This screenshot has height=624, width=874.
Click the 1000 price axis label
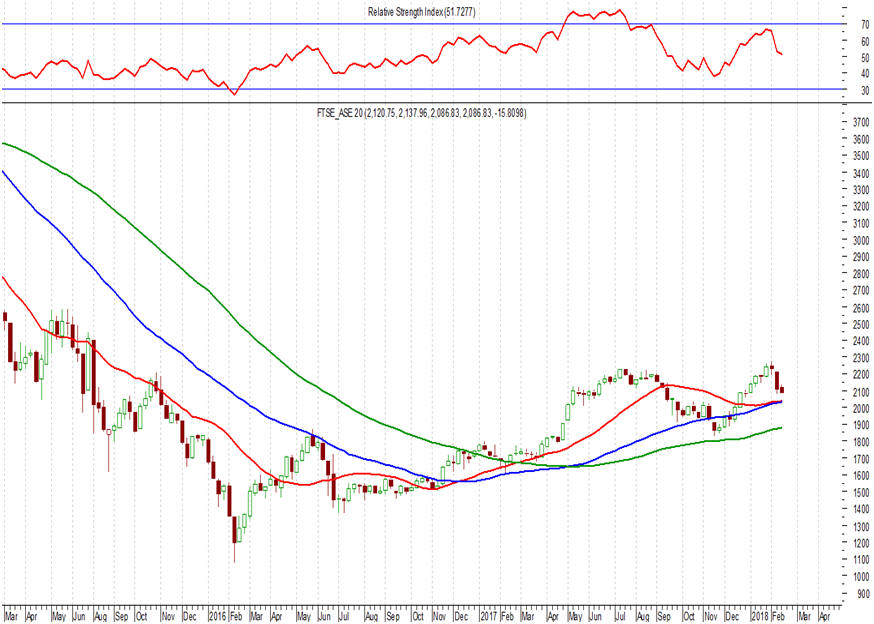pyautogui.click(x=861, y=578)
